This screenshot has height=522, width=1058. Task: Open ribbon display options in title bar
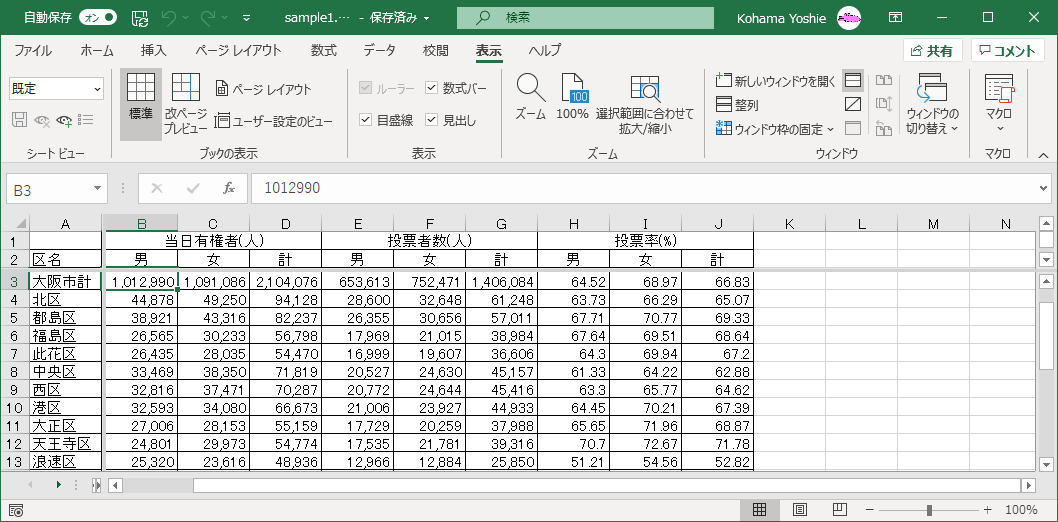(895, 18)
